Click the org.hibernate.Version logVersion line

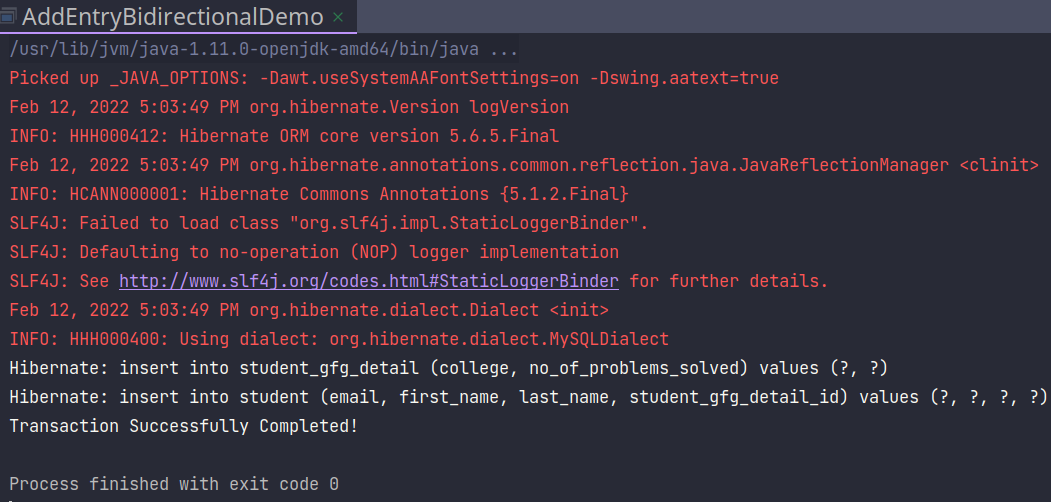coord(288,107)
